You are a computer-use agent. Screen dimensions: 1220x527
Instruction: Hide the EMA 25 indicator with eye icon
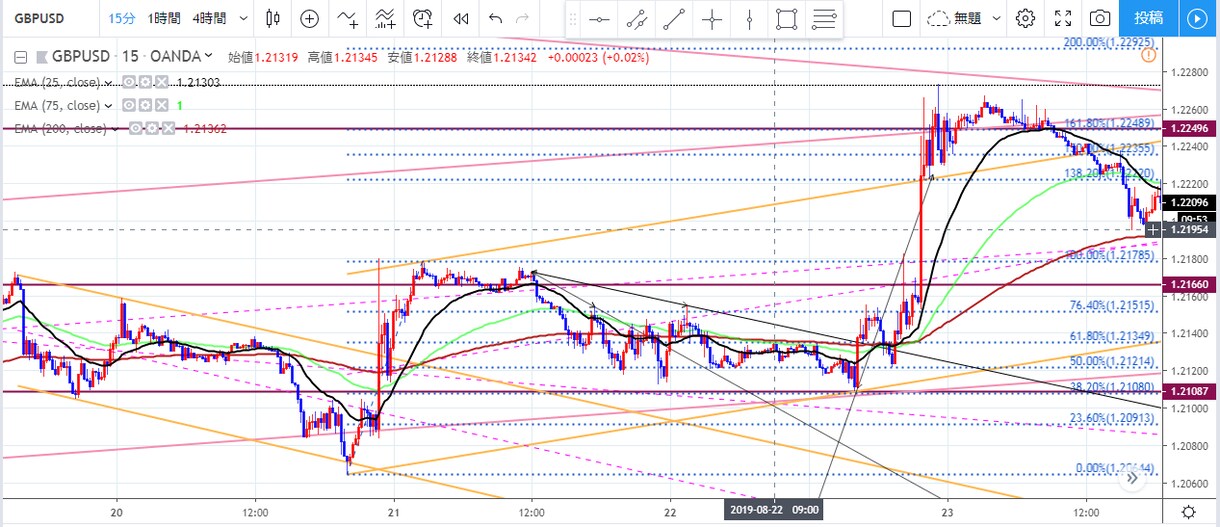(129, 82)
